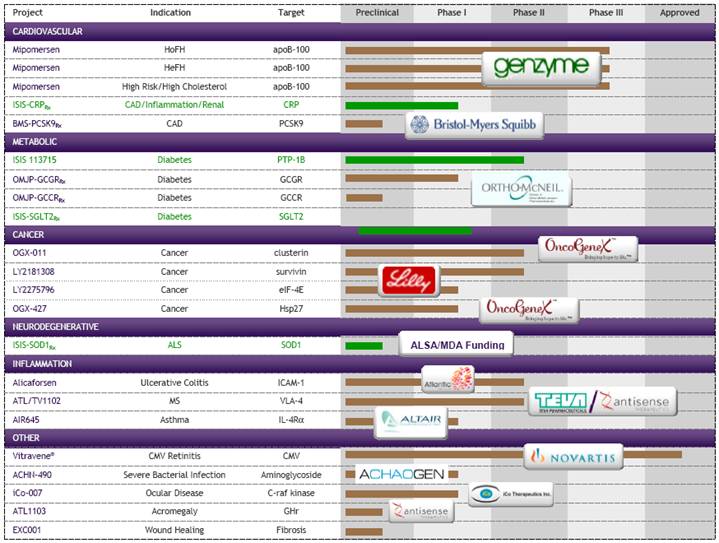Click the Bristol-Myers Squibb logo
Viewport: 719px width, 543px height.
[475, 124]
